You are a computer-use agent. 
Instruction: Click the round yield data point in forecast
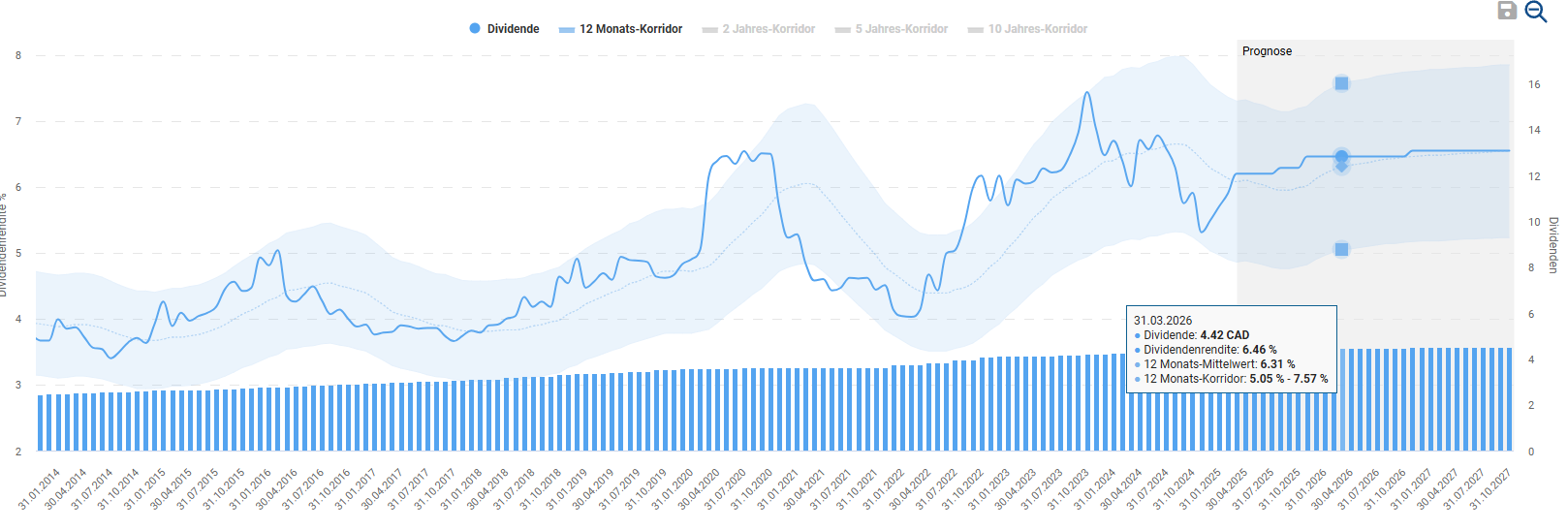tap(1341, 156)
